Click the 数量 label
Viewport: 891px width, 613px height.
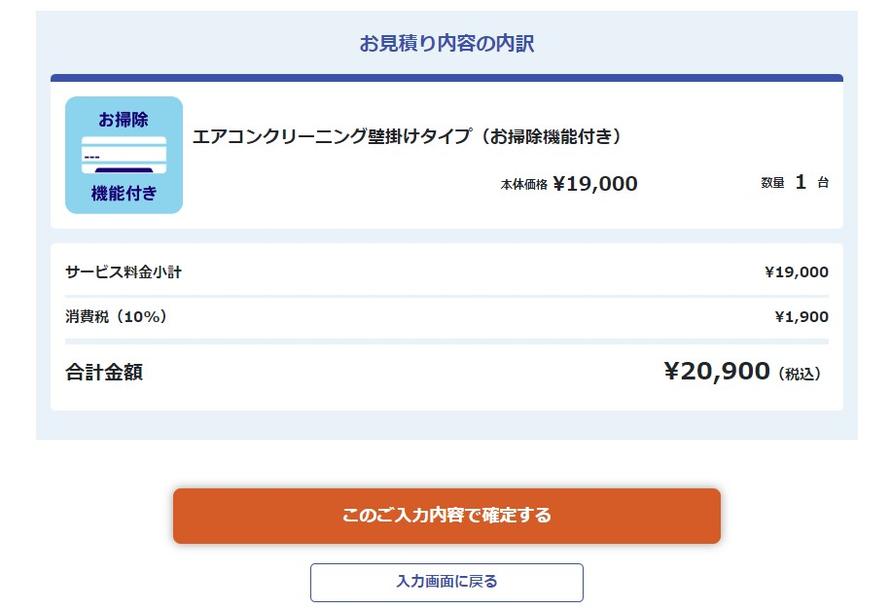pos(772,183)
